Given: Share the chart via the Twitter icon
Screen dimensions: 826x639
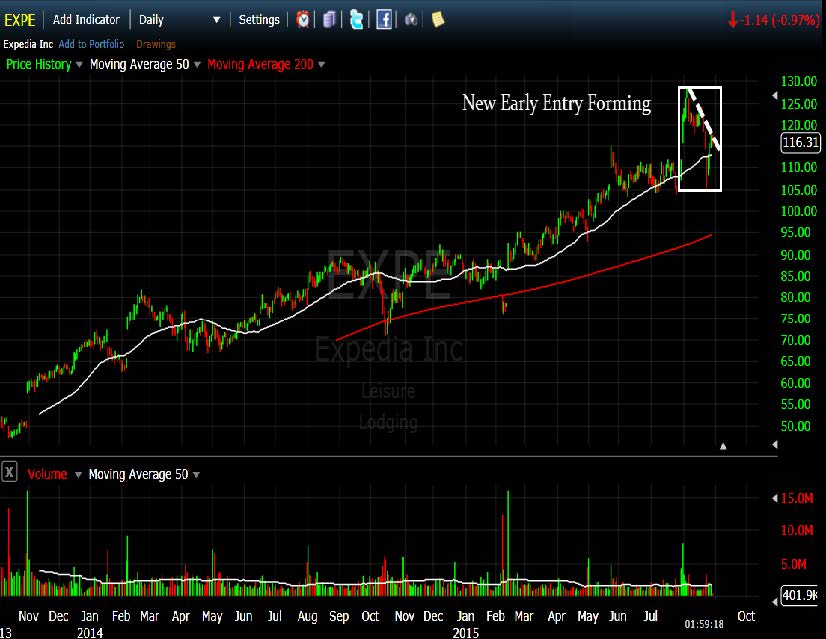Looking at the screenshot, I should click(357, 20).
